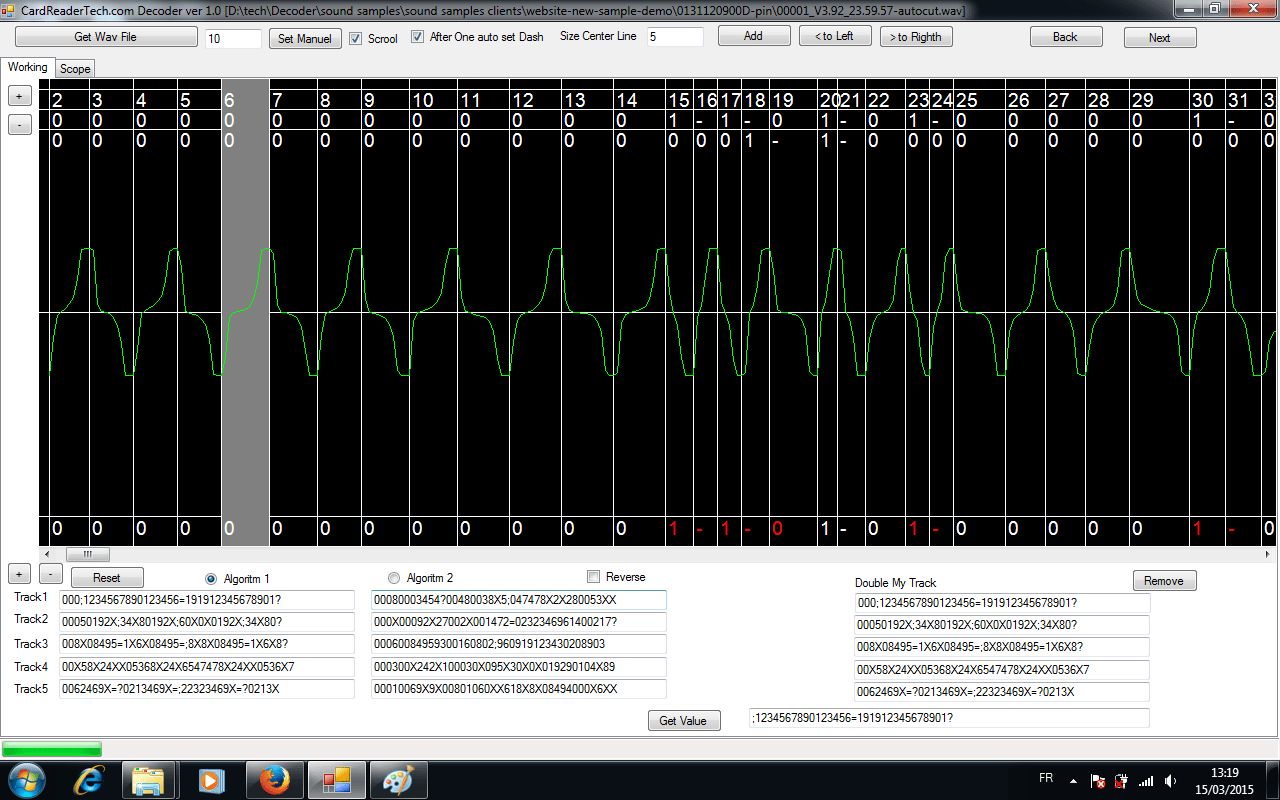
Task: Remove the Double My Track data
Action: 1166,580
